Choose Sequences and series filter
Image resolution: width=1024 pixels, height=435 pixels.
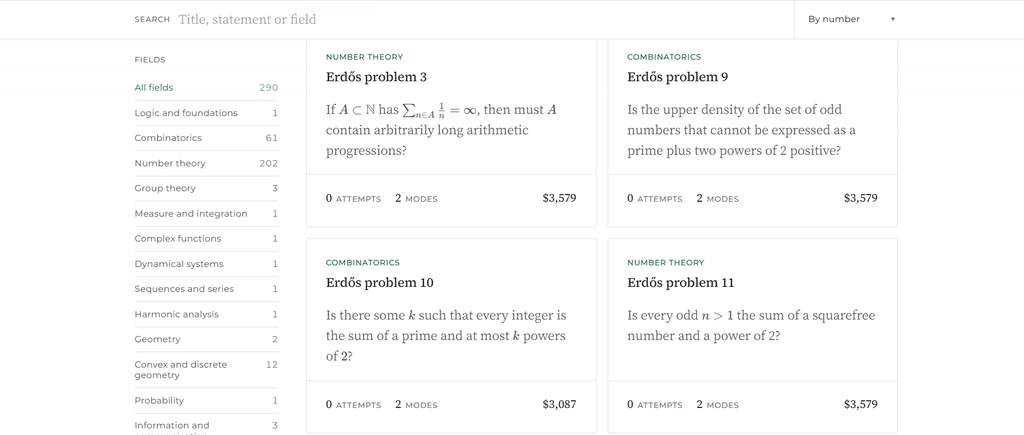coord(206,289)
